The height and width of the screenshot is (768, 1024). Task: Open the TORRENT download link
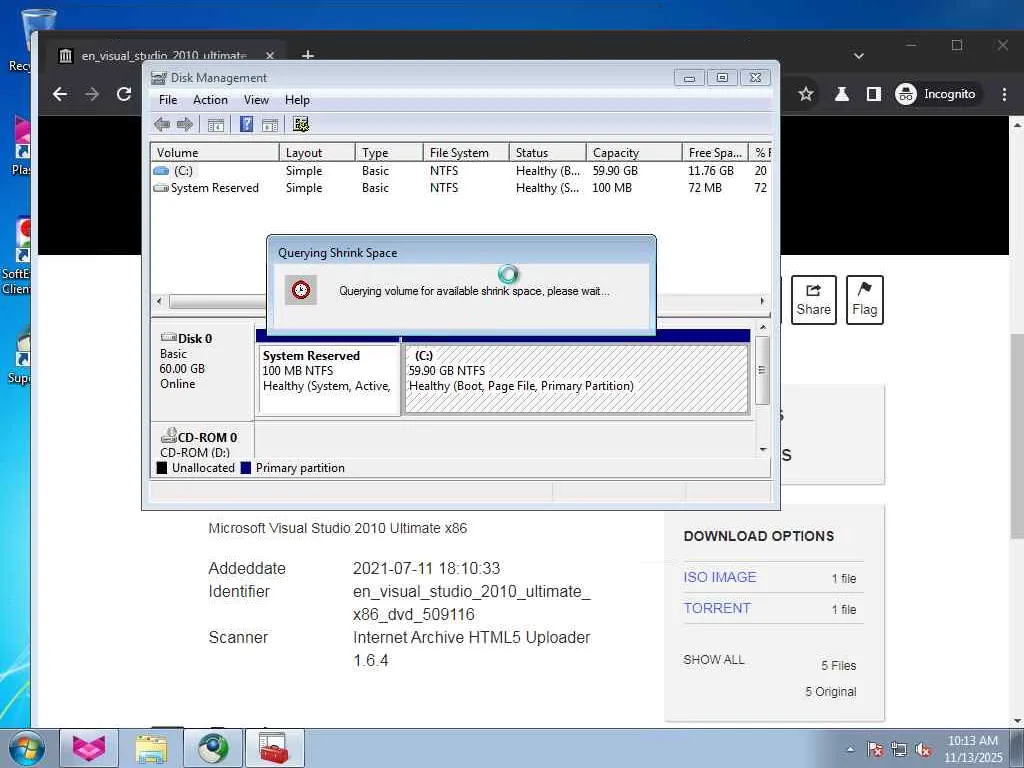717,608
